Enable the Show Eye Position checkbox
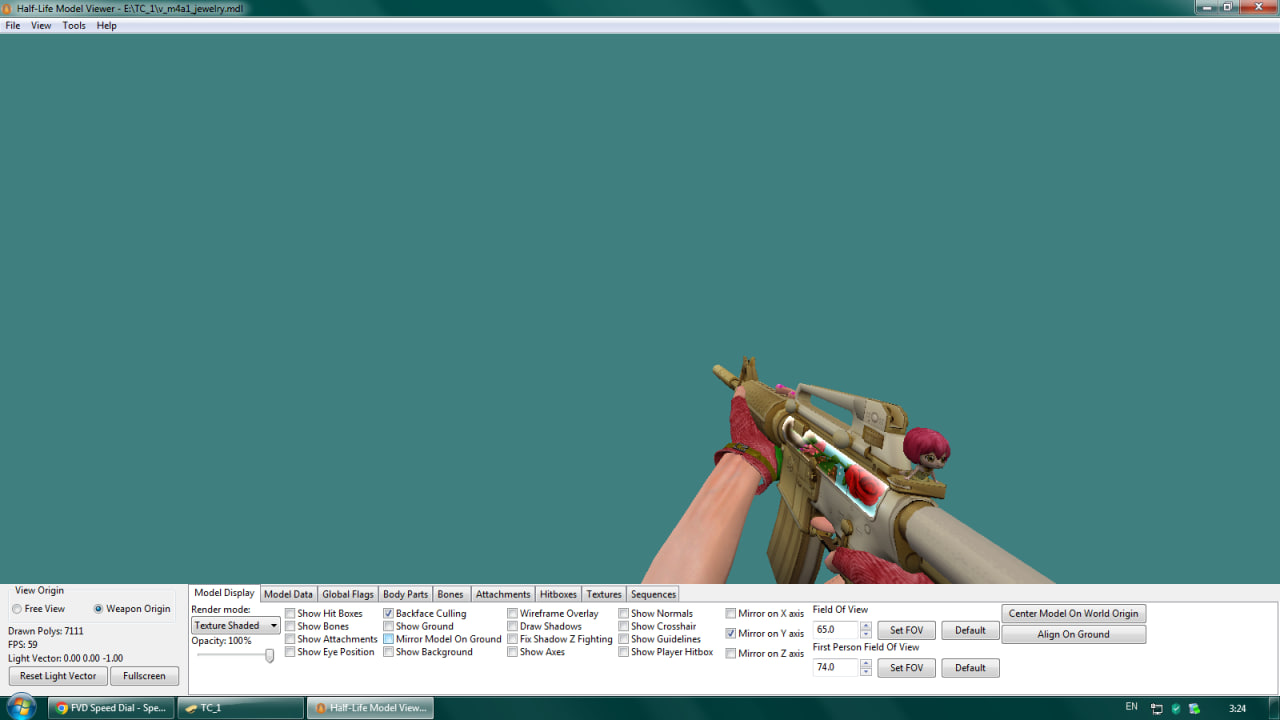 290,653
